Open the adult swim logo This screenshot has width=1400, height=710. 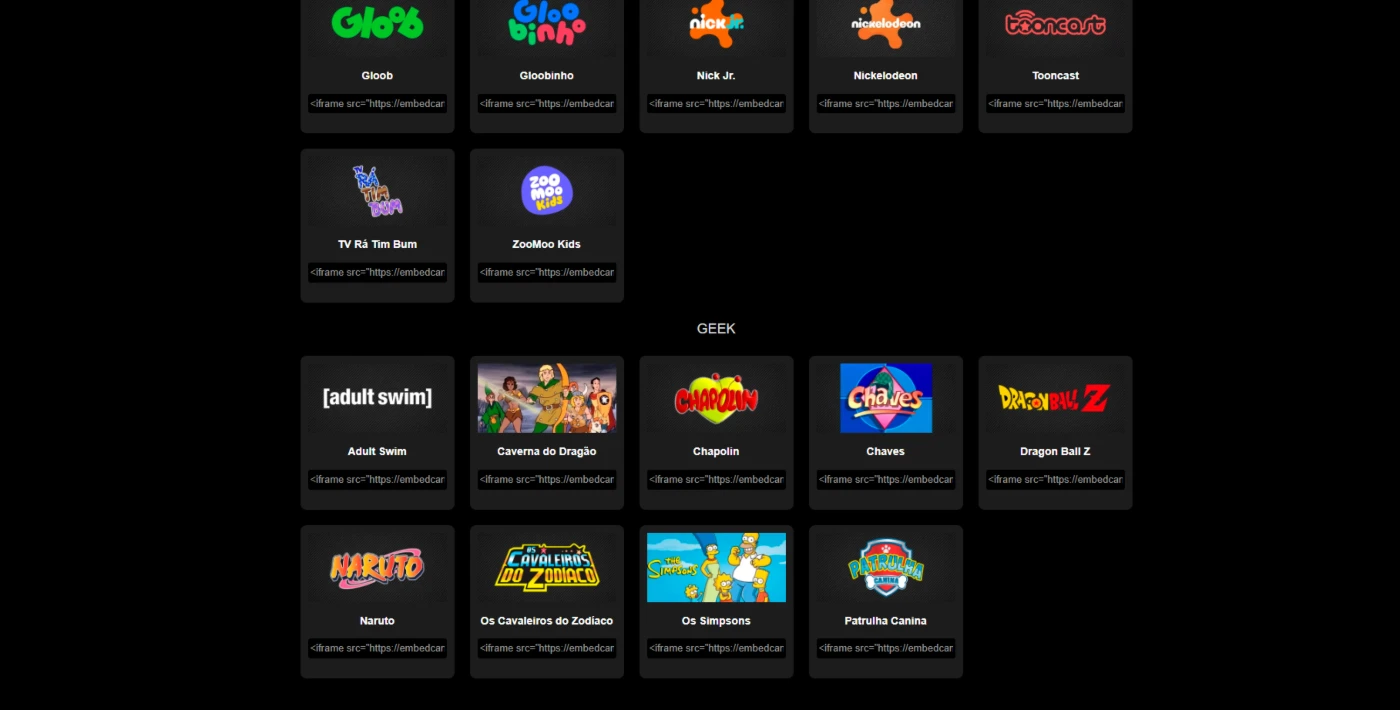pyautogui.click(x=377, y=397)
